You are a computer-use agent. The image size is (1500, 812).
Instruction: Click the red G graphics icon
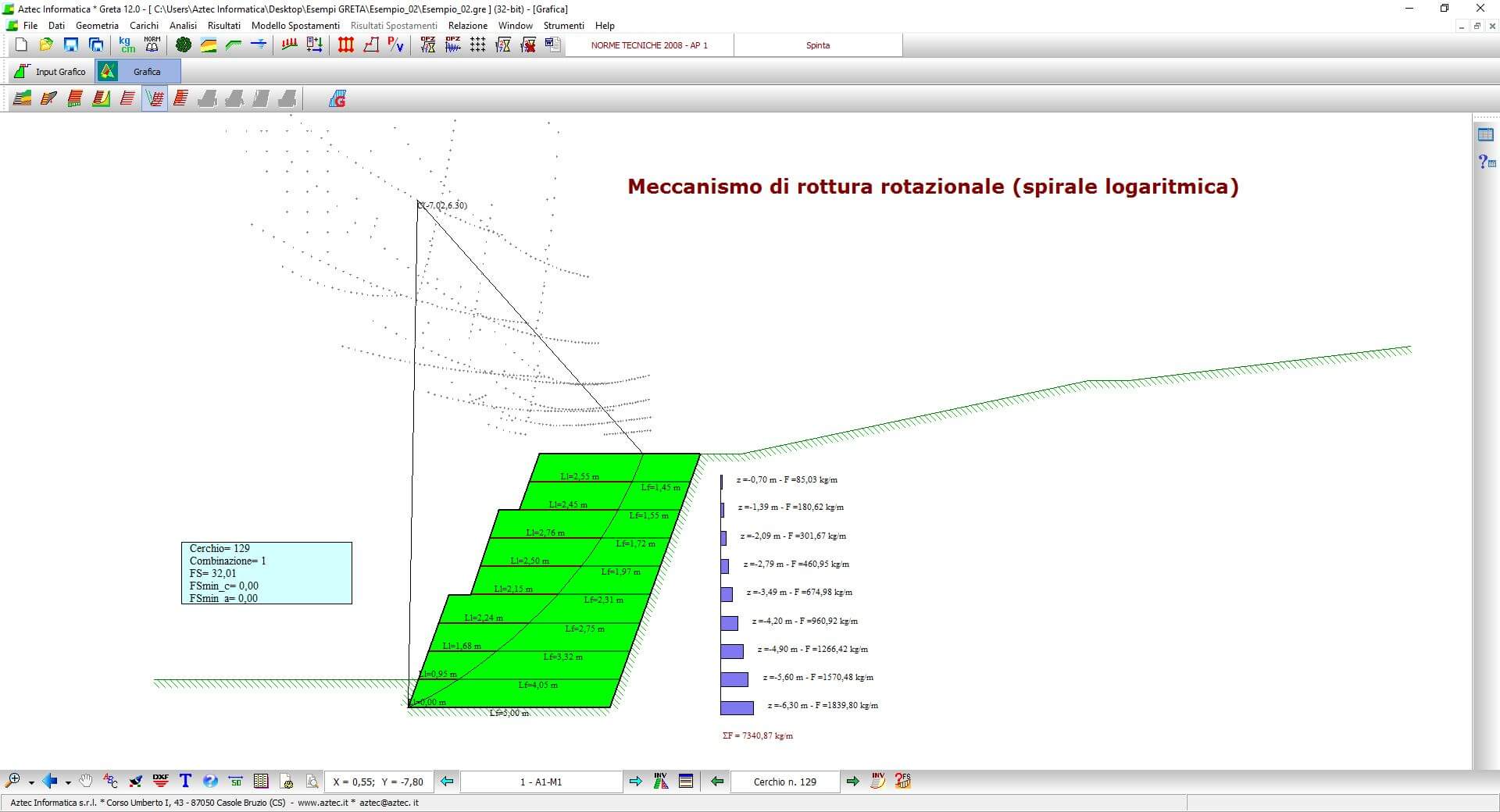tap(337, 99)
